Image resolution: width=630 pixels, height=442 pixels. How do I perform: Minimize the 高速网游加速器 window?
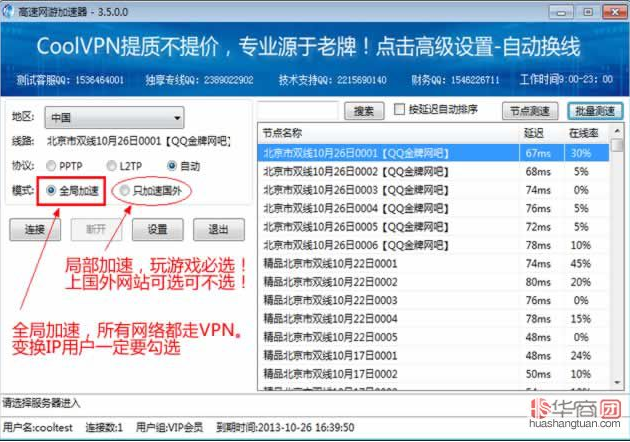click(x=561, y=12)
